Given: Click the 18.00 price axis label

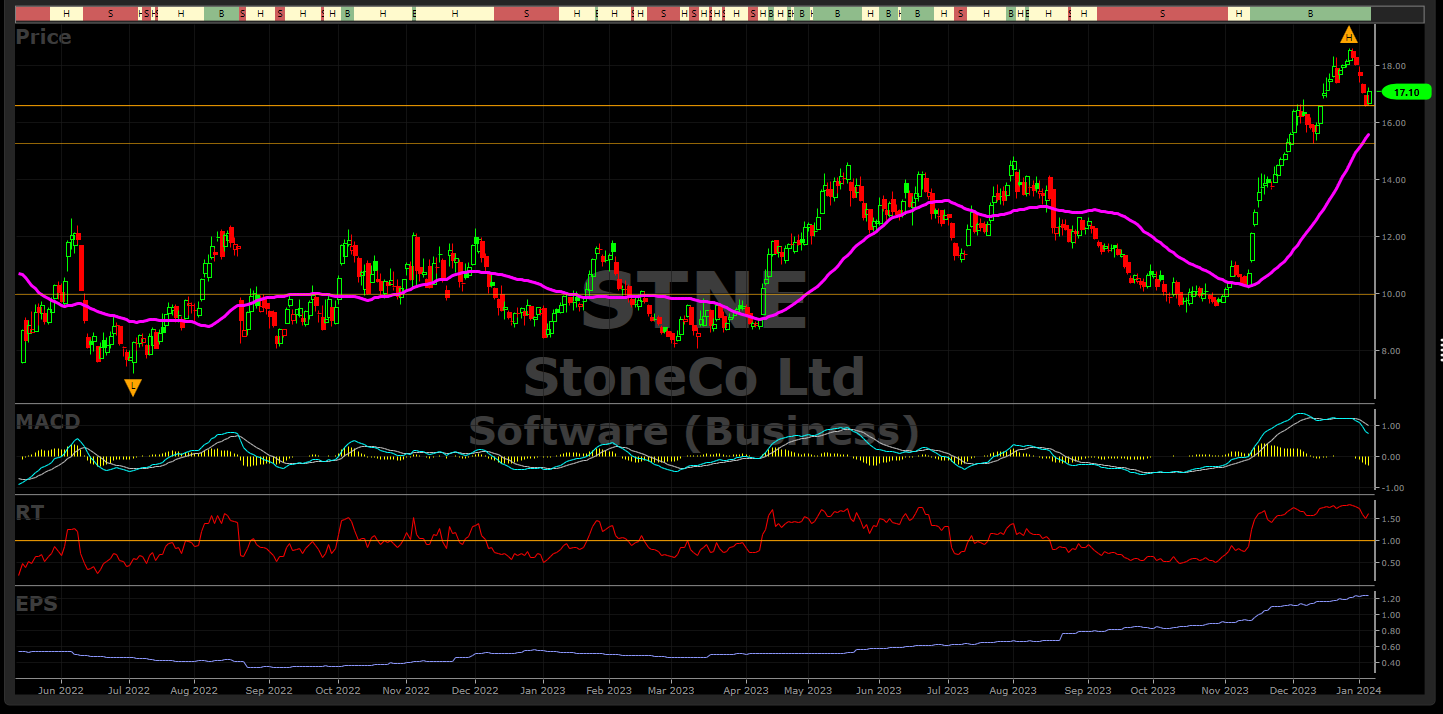Looking at the screenshot, I should point(1394,66).
